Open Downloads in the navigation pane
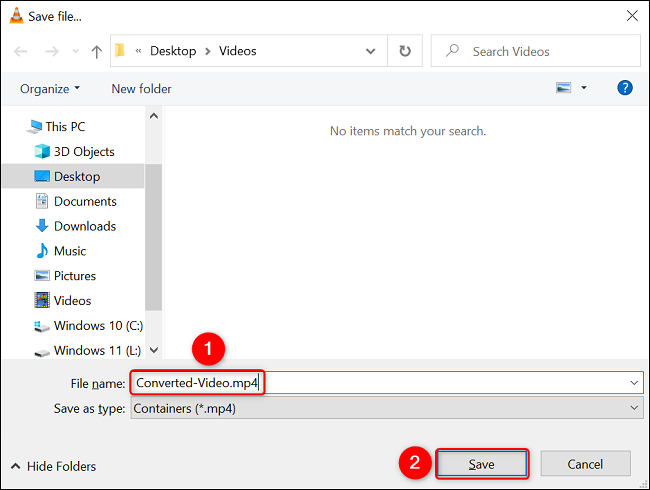The width and height of the screenshot is (650, 490). click(x=85, y=226)
